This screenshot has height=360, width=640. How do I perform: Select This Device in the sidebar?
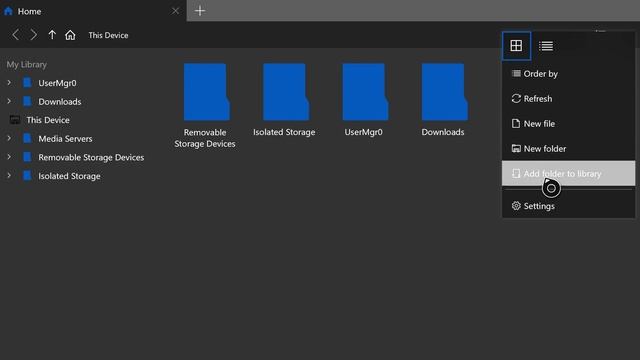[x=48, y=120]
